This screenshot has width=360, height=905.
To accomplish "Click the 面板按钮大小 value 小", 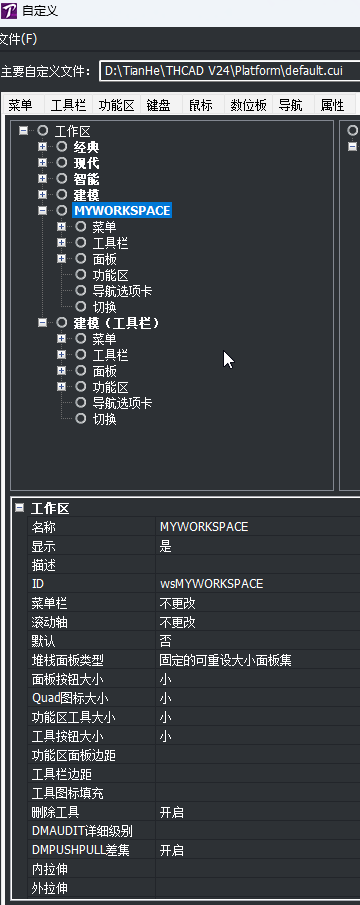I will point(166,679).
